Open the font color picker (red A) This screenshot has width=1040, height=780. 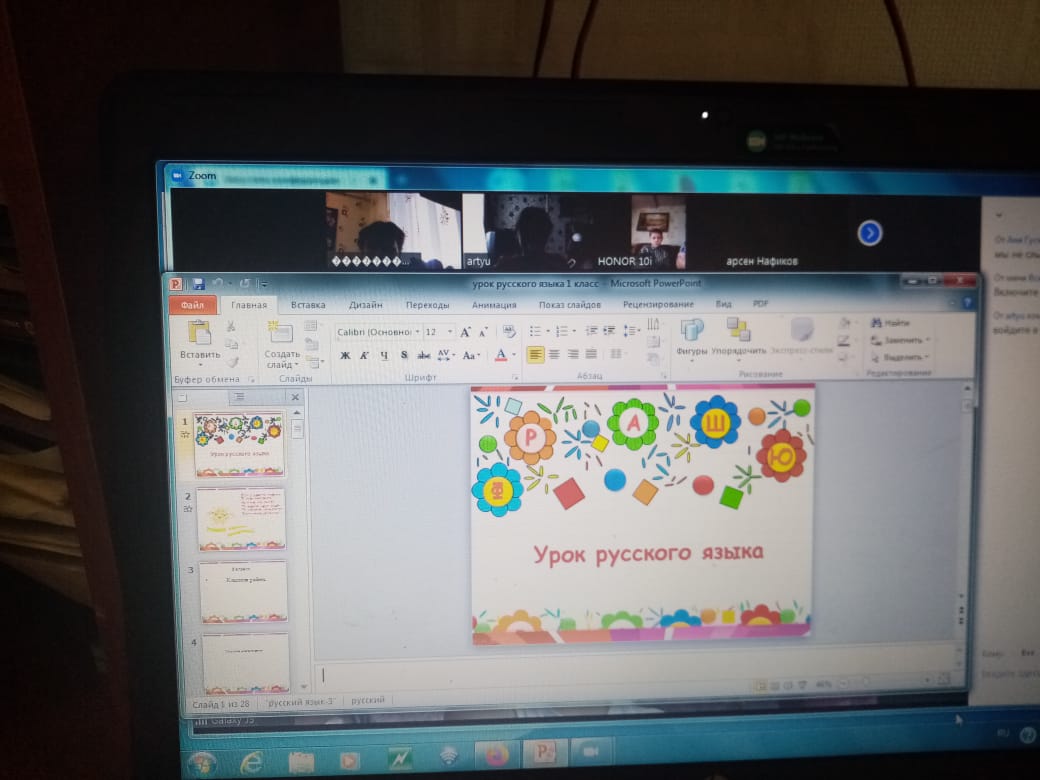point(501,355)
